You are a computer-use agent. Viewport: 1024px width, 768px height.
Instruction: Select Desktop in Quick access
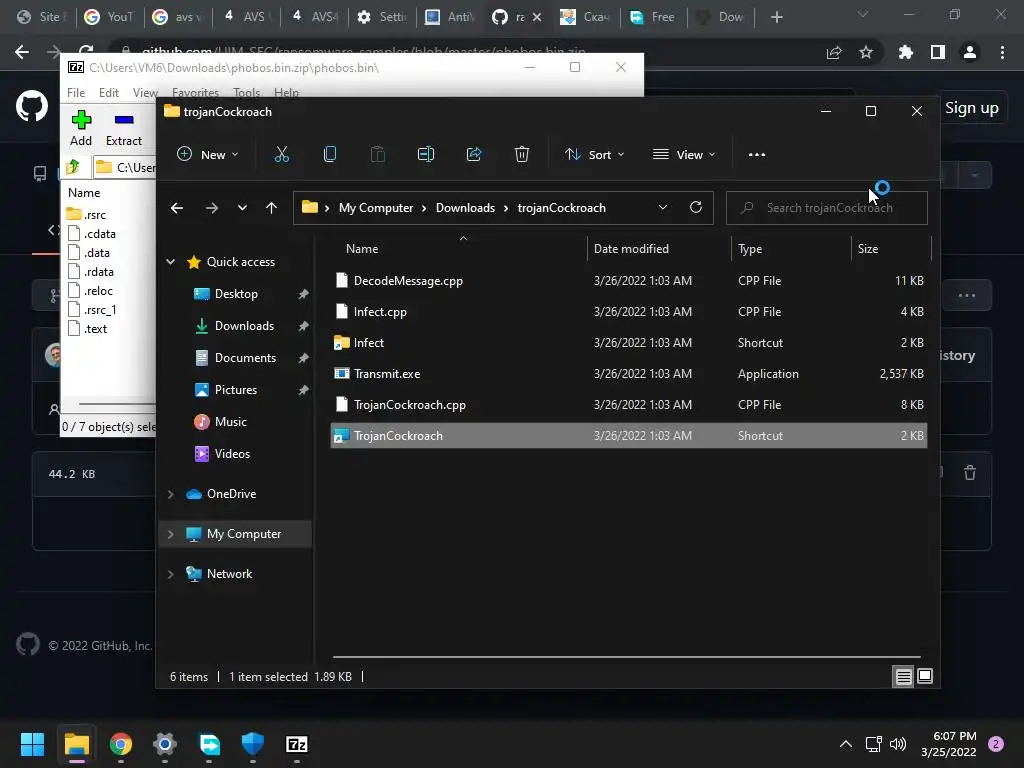[x=236, y=294]
